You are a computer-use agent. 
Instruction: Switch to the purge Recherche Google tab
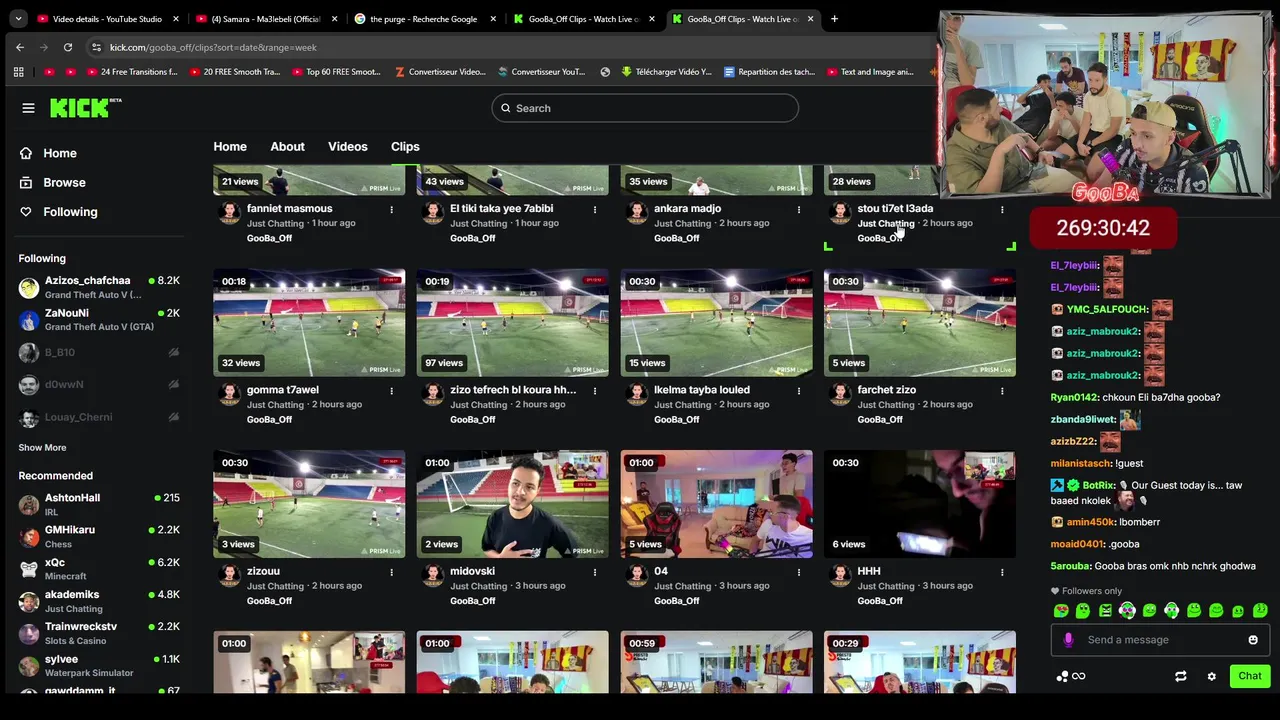pos(423,19)
